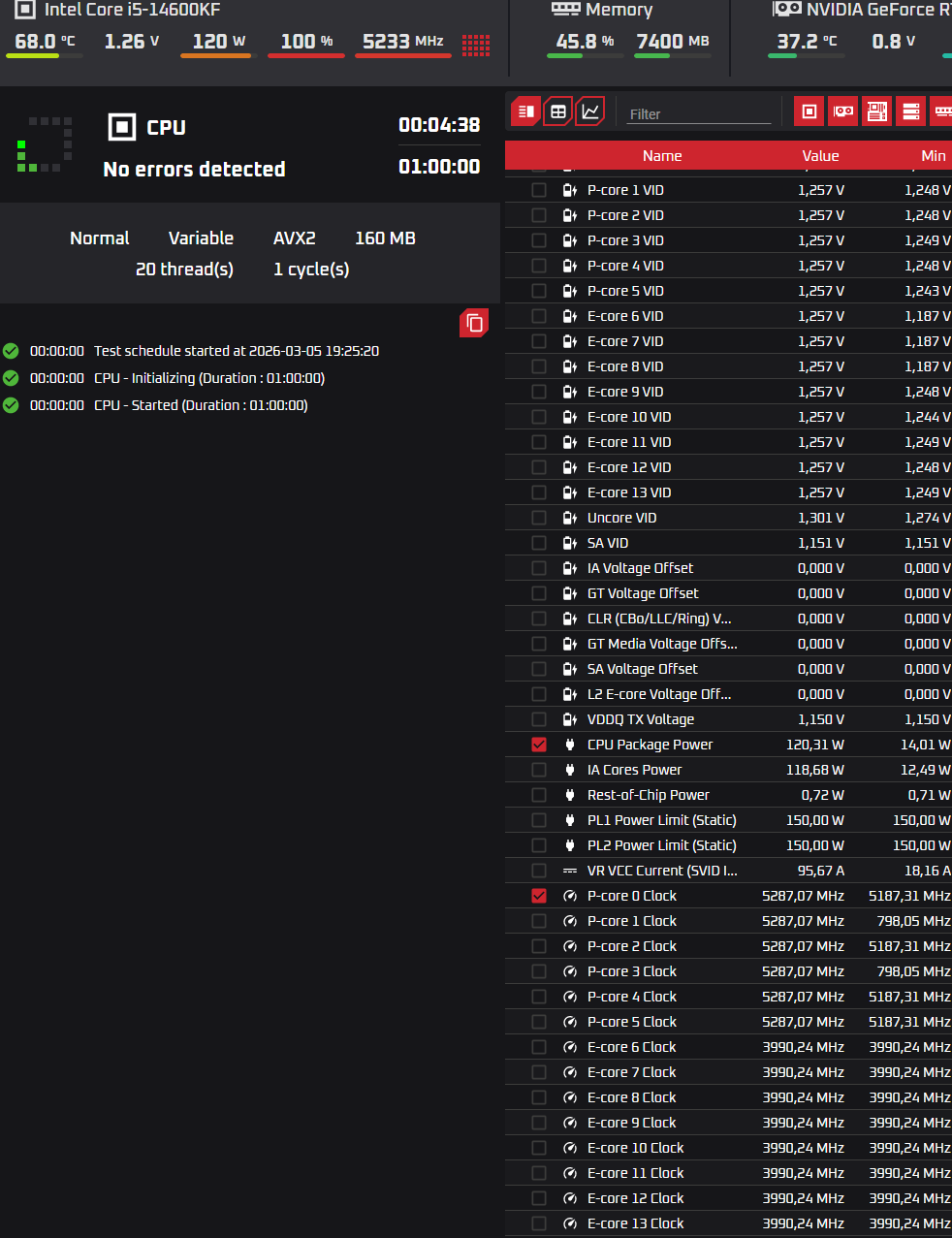Click the NVIDIA GeForce GPU icon
This screenshot has height=1238, width=952.
tap(786, 9)
